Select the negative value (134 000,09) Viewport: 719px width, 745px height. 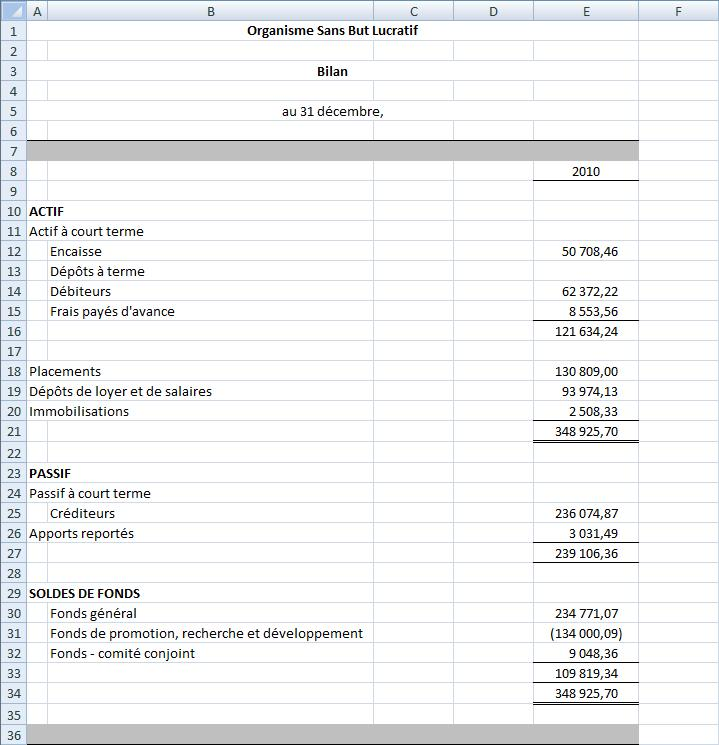[x=585, y=633]
